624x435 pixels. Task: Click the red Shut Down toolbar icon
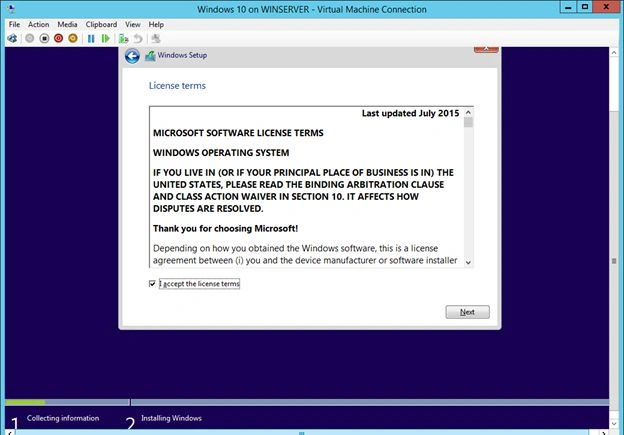(58, 39)
